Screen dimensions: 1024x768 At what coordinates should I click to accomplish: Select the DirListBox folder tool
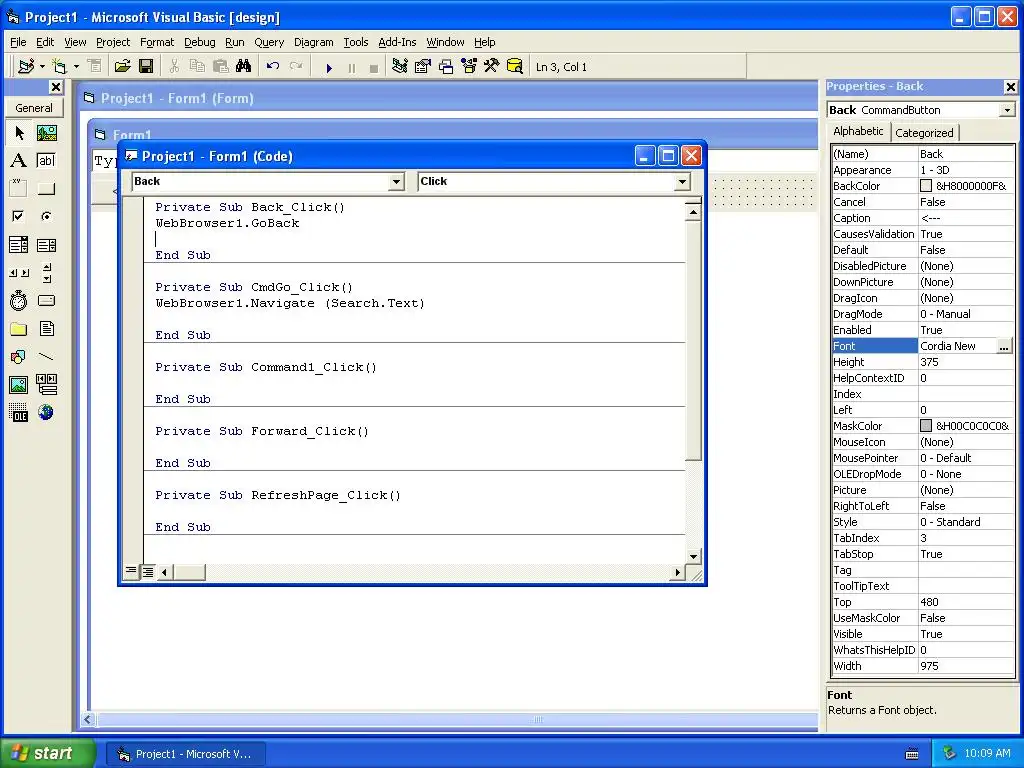[x=19, y=329]
